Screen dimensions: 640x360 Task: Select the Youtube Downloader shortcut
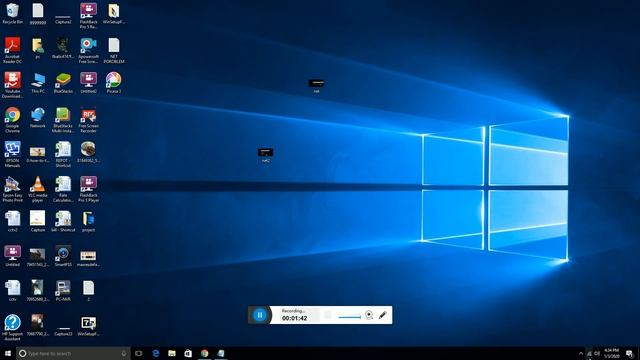point(12,85)
